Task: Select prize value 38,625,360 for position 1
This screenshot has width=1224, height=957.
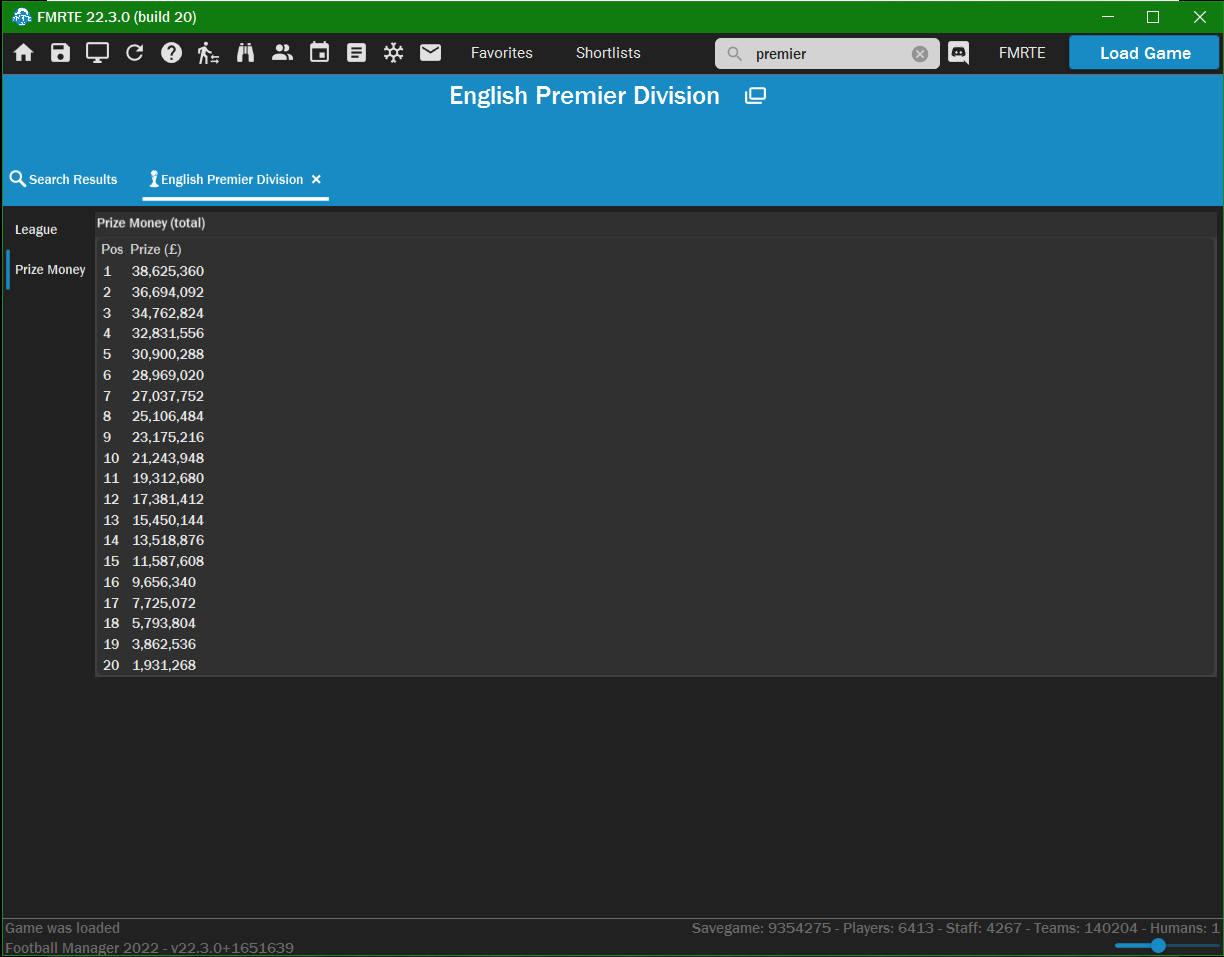Action: pos(168,271)
